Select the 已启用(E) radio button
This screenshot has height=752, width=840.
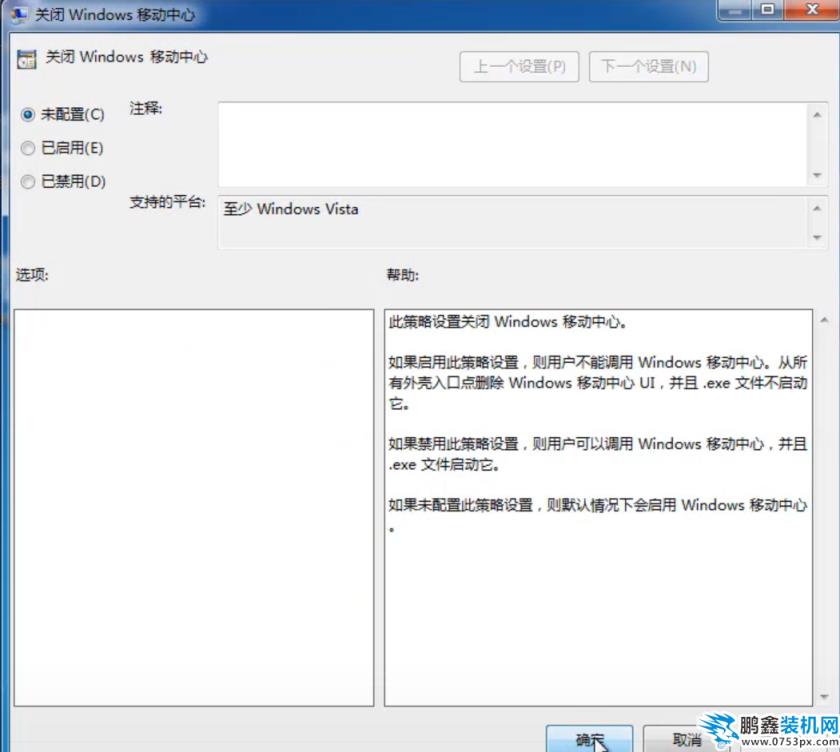[x=28, y=148]
